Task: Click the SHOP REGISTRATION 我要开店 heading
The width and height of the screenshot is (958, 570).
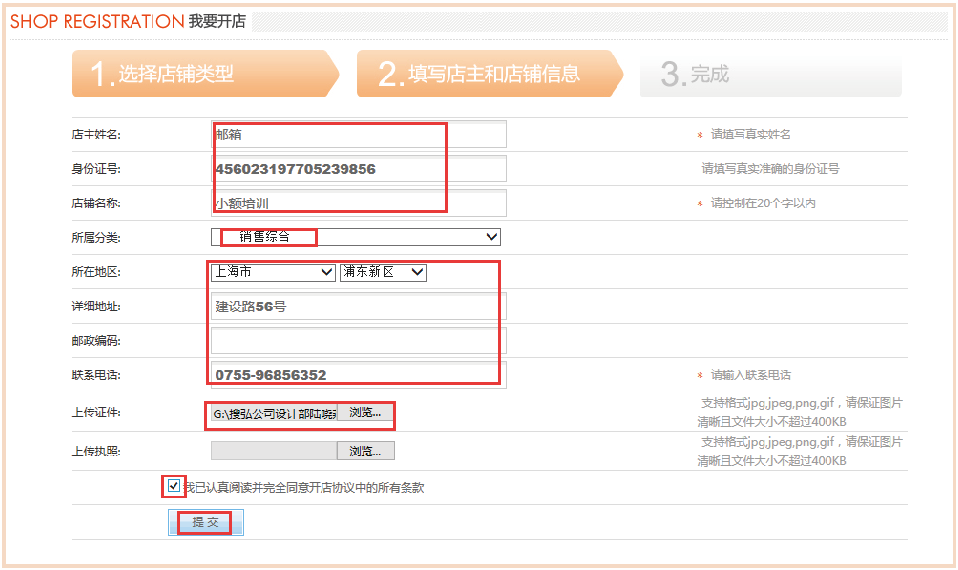Action: [128, 21]
